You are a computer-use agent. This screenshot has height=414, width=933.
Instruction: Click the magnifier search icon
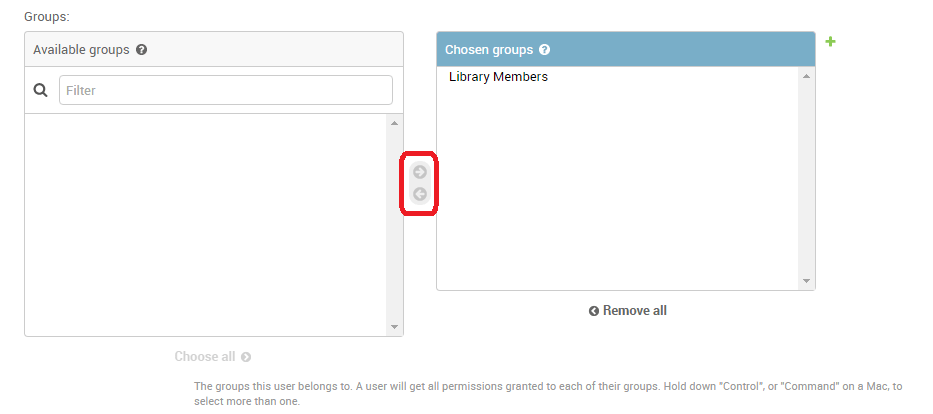41,90
